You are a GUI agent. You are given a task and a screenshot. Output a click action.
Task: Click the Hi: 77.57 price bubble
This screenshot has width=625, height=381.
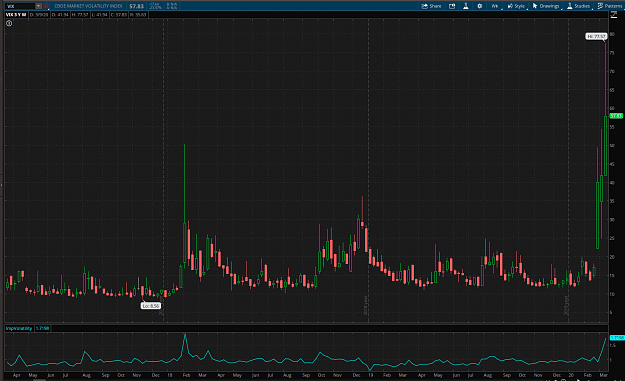click(x=596, y=36)
